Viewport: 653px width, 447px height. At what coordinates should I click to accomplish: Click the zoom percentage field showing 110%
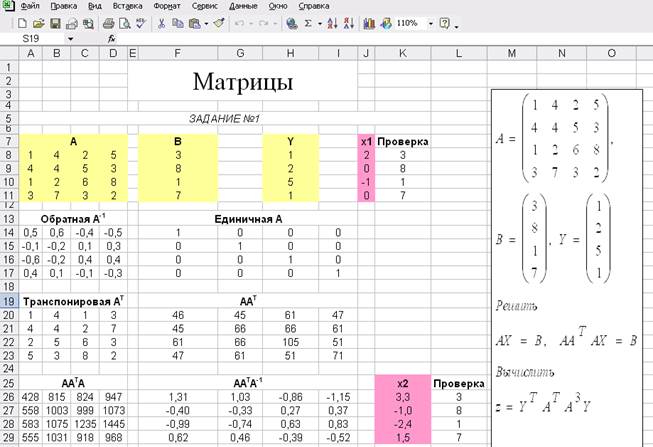[409, 23]
